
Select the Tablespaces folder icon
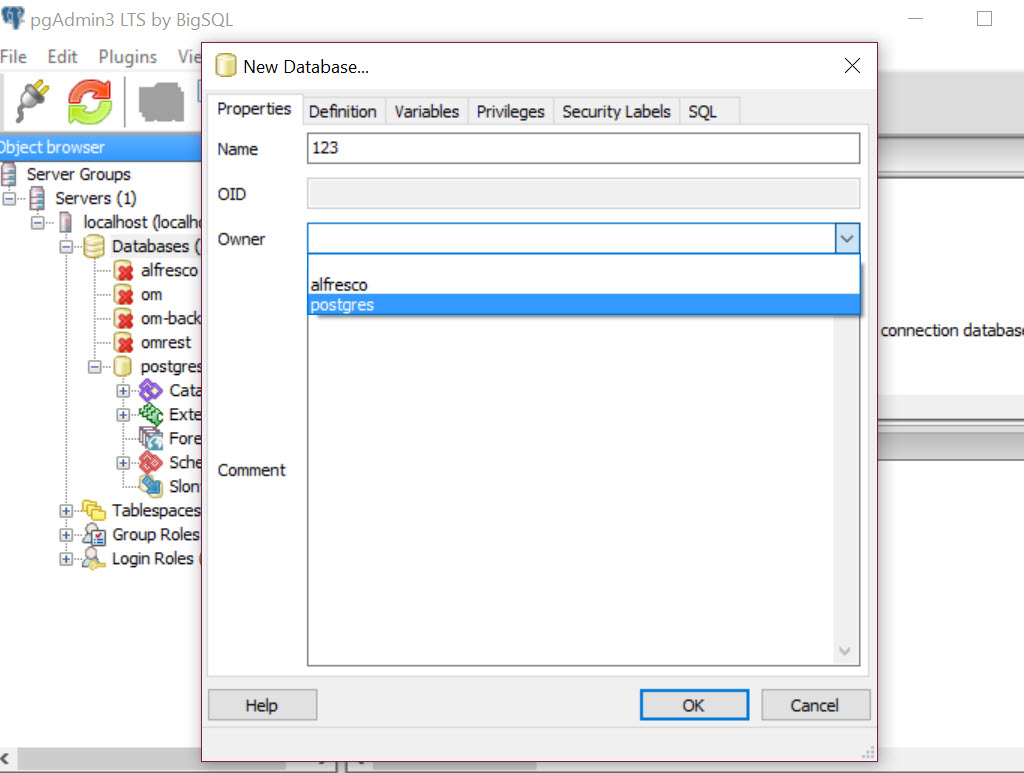94,511
